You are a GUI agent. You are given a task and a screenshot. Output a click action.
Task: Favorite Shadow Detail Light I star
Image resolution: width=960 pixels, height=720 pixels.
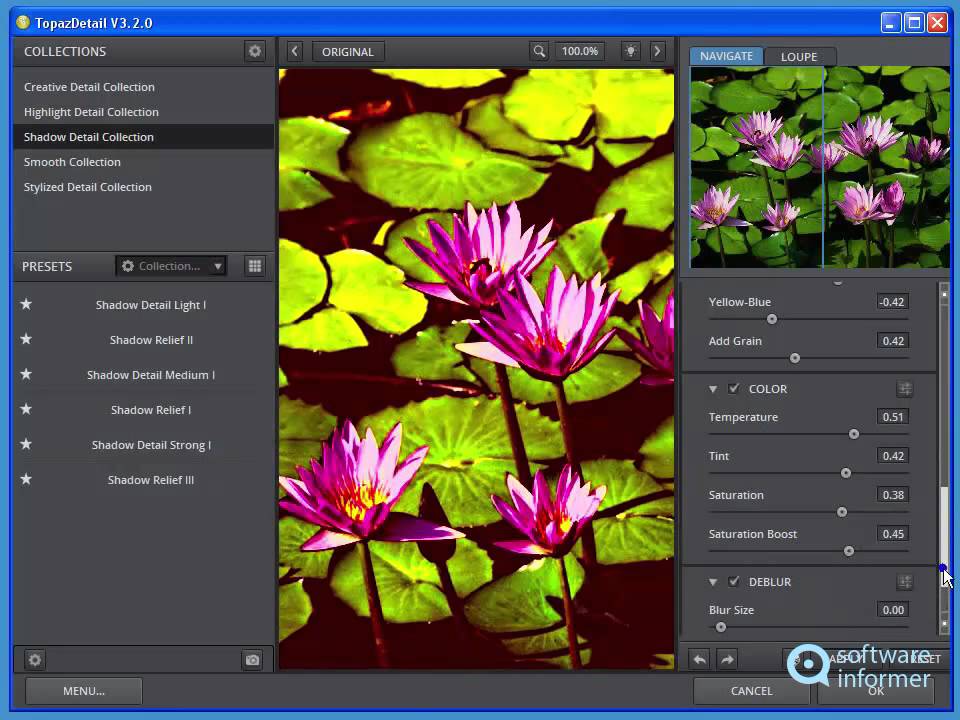[26, 304]
